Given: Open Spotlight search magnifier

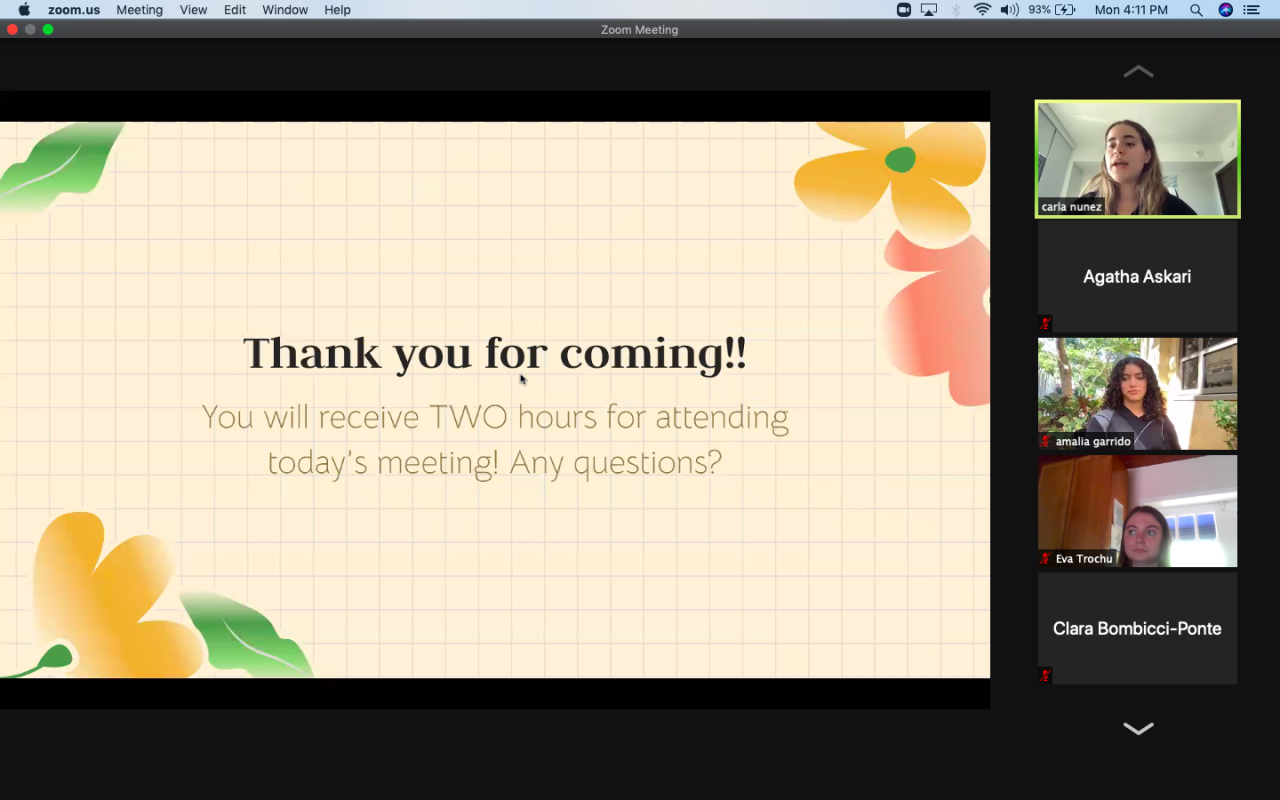Looking at the screenshot, I should (x=1196, y=10).
